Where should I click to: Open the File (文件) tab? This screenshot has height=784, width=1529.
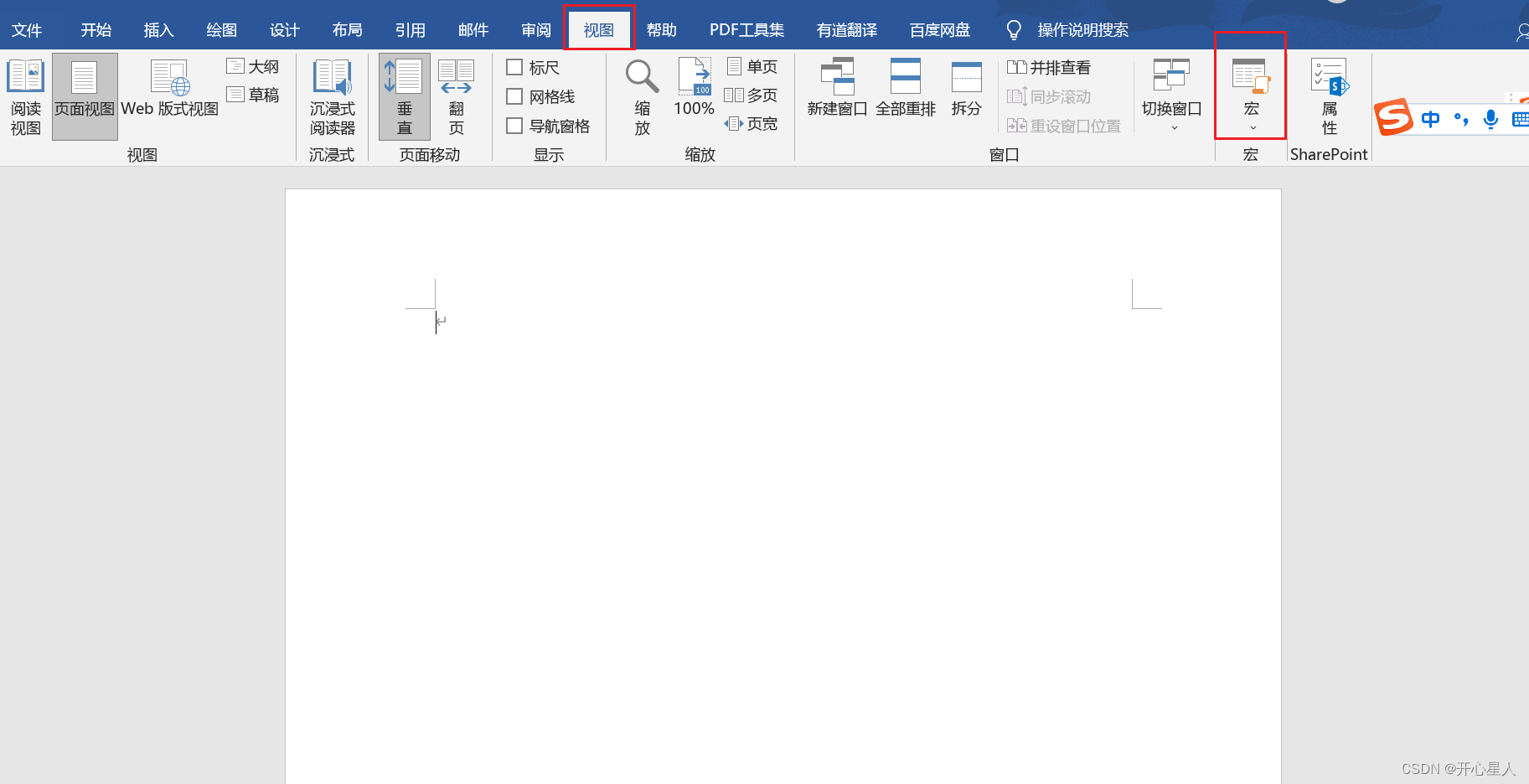click(x=27, y=30)
